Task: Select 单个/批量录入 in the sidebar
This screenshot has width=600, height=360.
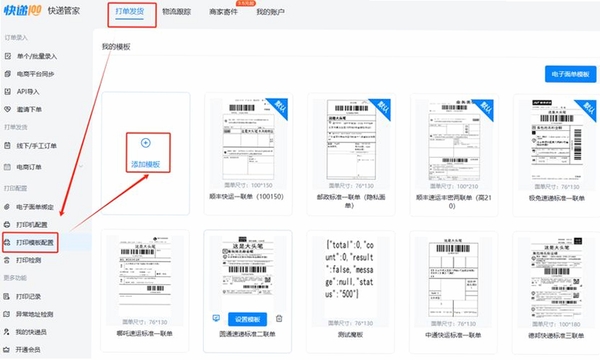Action: pyautogui.click(x=37, y=56)
